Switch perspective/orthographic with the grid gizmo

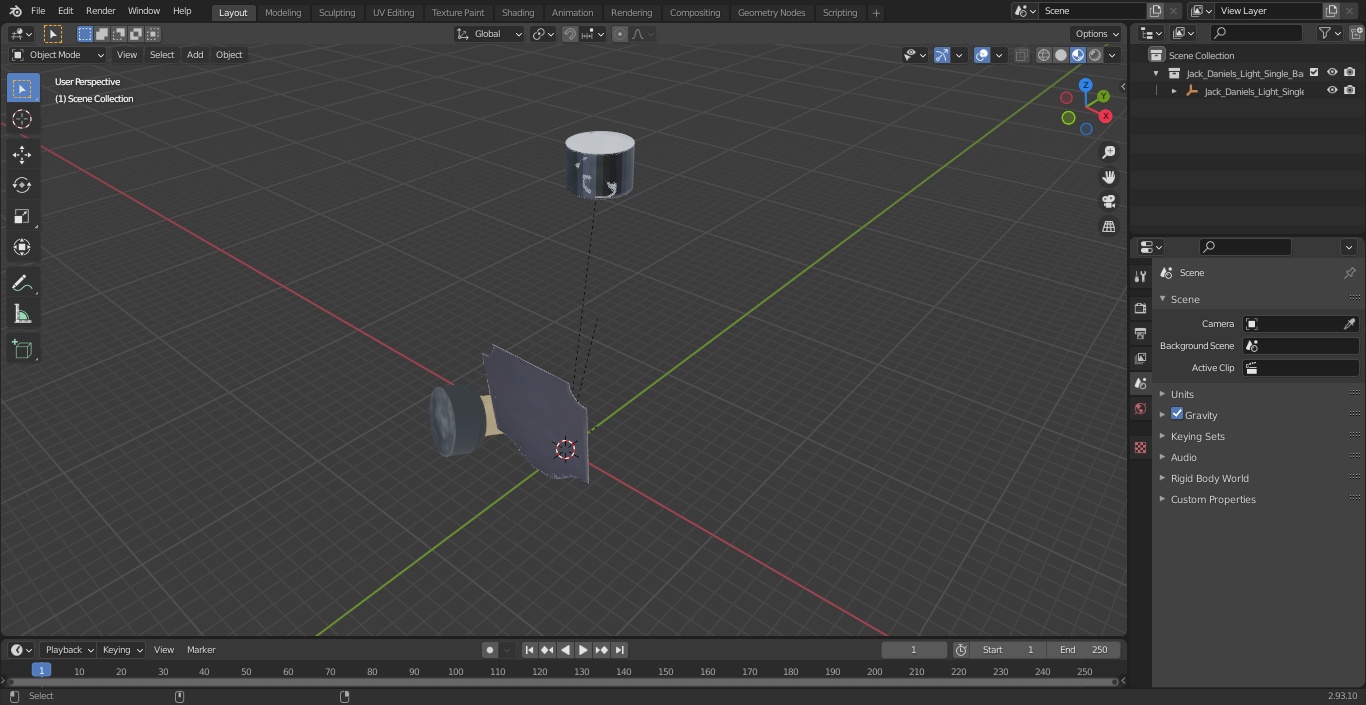1108,226
